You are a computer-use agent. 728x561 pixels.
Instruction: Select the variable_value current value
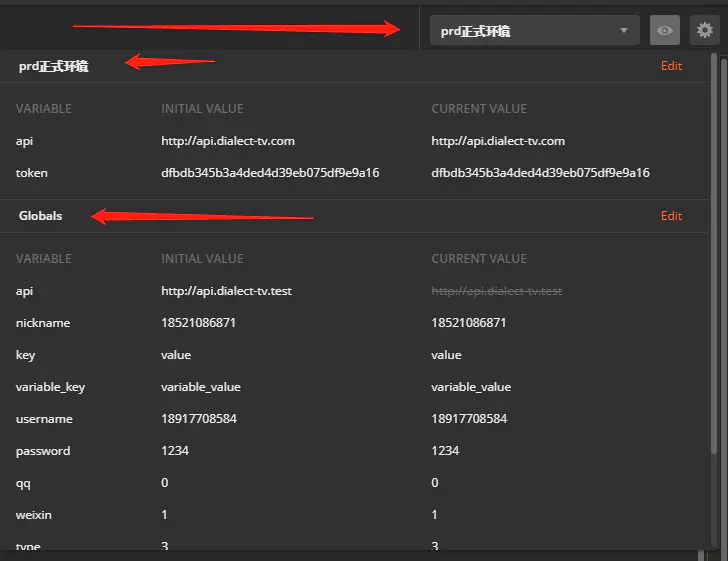[x=471, y=387]
